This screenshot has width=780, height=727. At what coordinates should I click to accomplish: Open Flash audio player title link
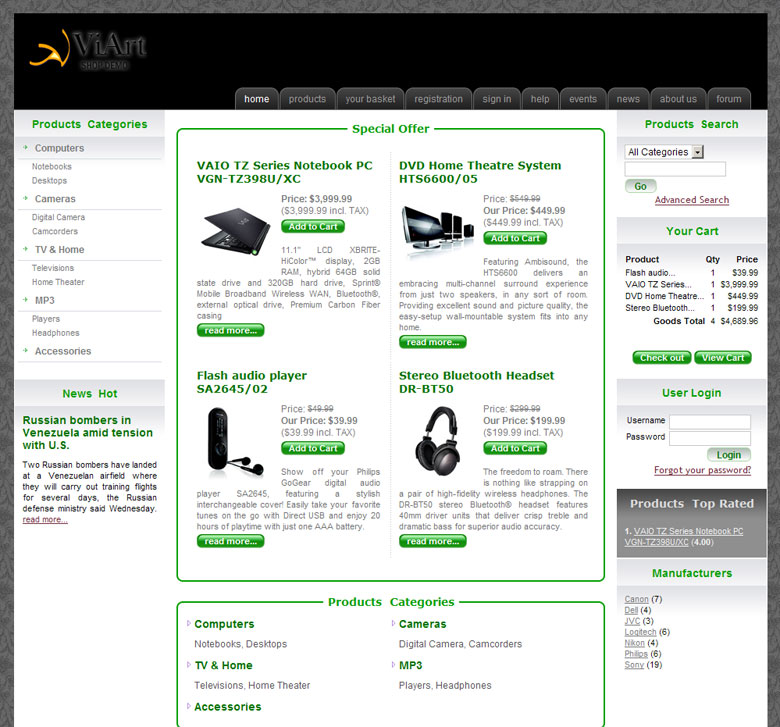(x=252, y=382)
